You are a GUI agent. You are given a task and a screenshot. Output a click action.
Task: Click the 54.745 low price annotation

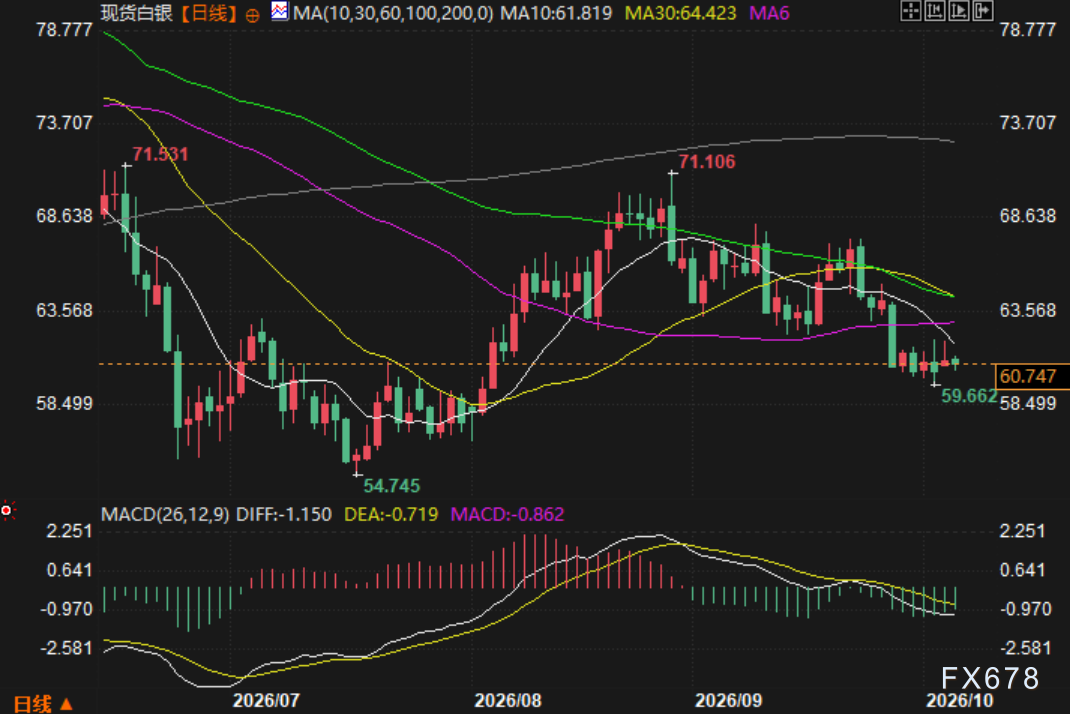pos(392,486)
